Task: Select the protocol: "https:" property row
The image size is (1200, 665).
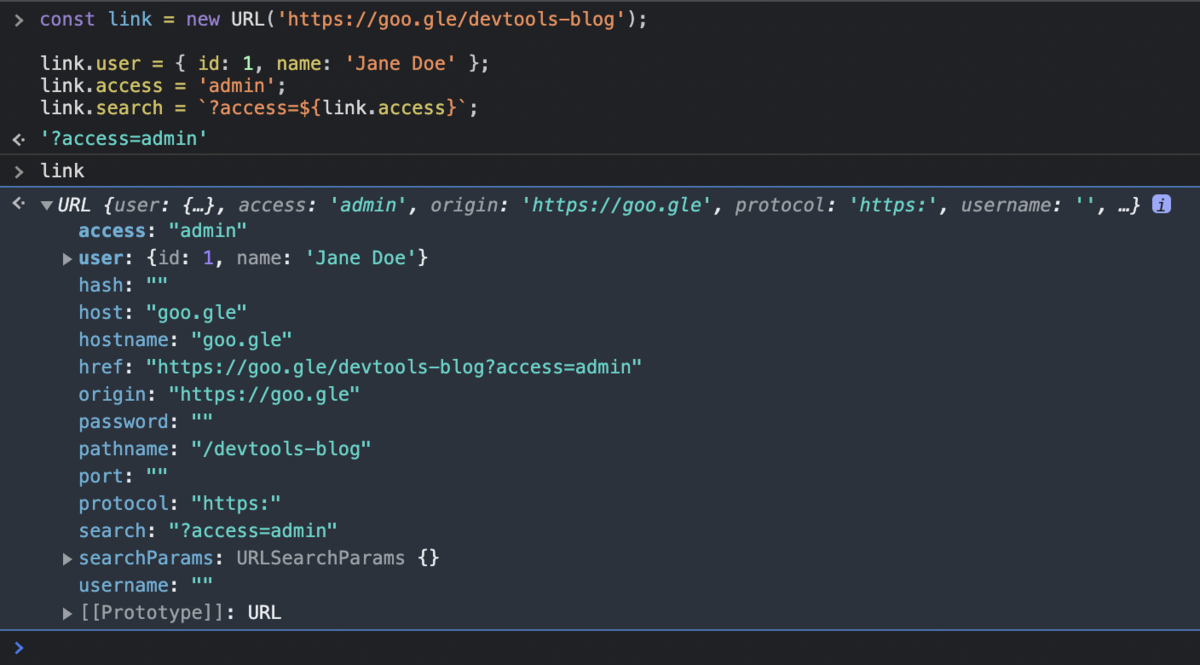Action: point(180,503)
